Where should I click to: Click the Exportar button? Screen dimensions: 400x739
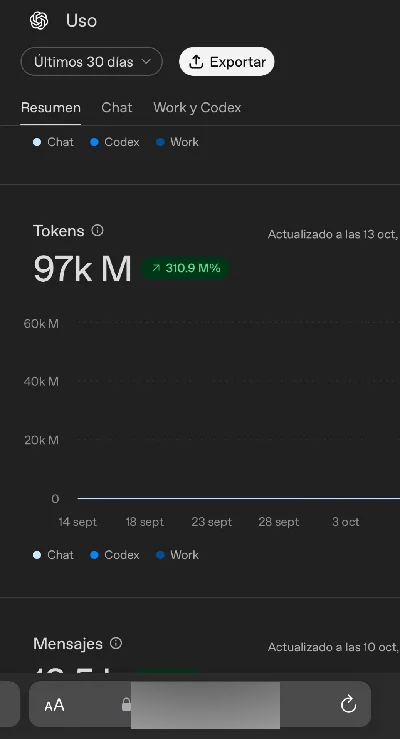pos(227,62)
